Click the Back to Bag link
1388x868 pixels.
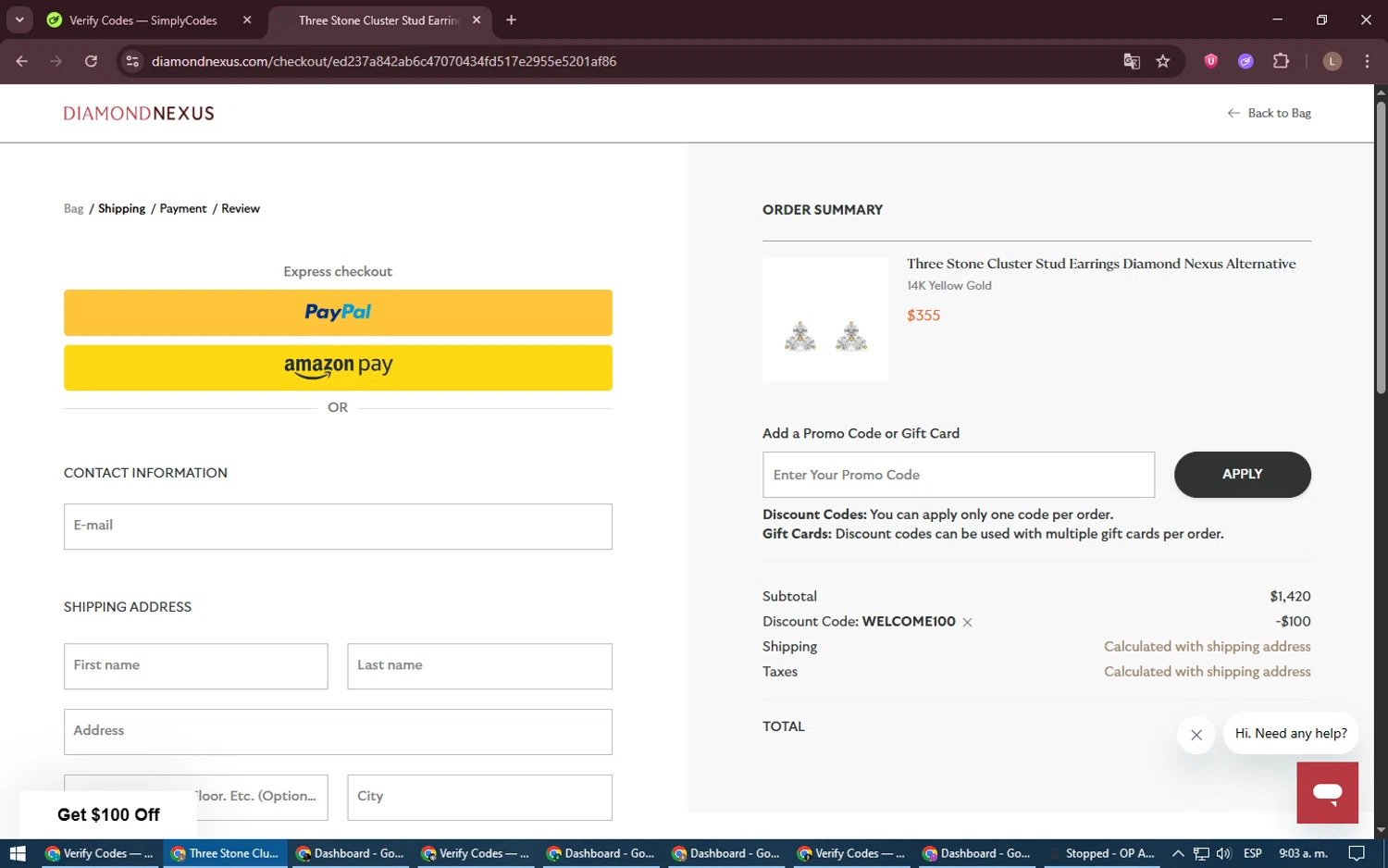click(1269, 113)
